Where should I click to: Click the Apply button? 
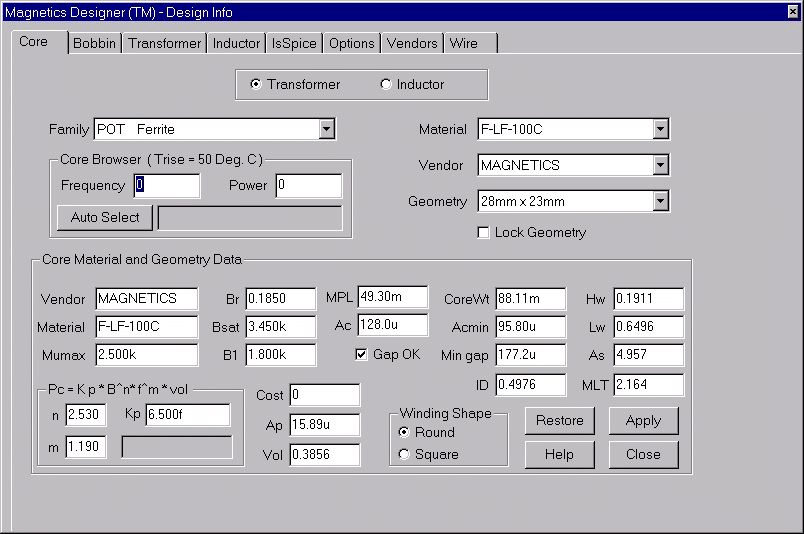[x=643, y=421]
